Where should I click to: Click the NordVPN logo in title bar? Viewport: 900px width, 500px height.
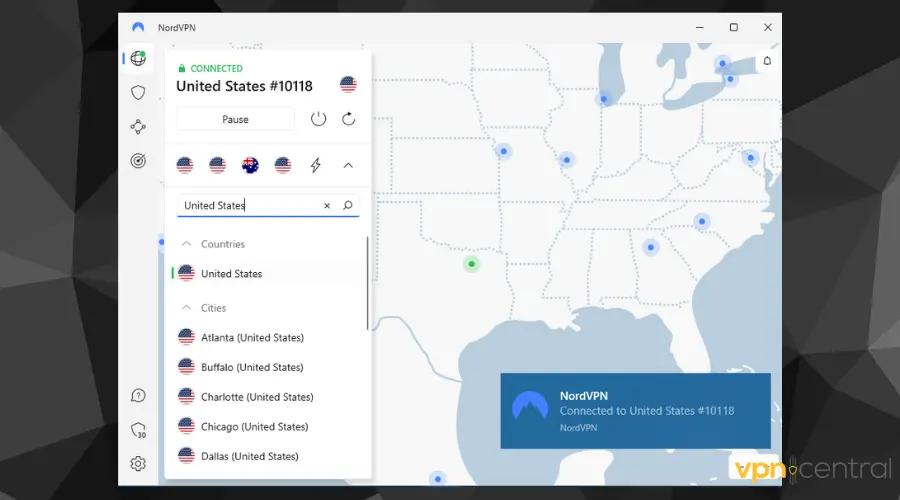[x=138, y=27]
